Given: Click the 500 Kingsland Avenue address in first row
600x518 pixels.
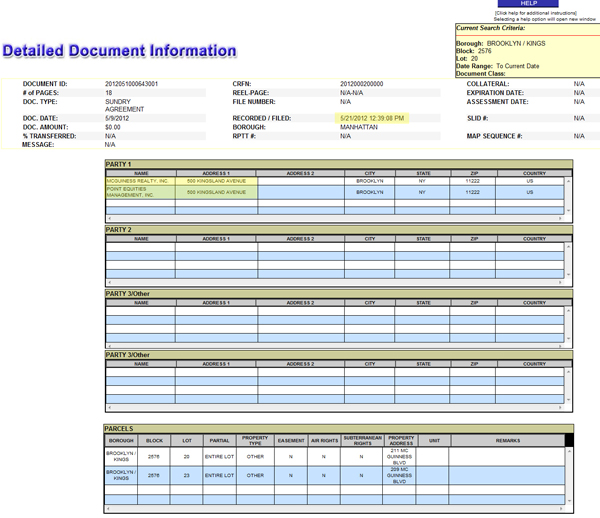Looking at the screenshot, I should pos(216,181).
